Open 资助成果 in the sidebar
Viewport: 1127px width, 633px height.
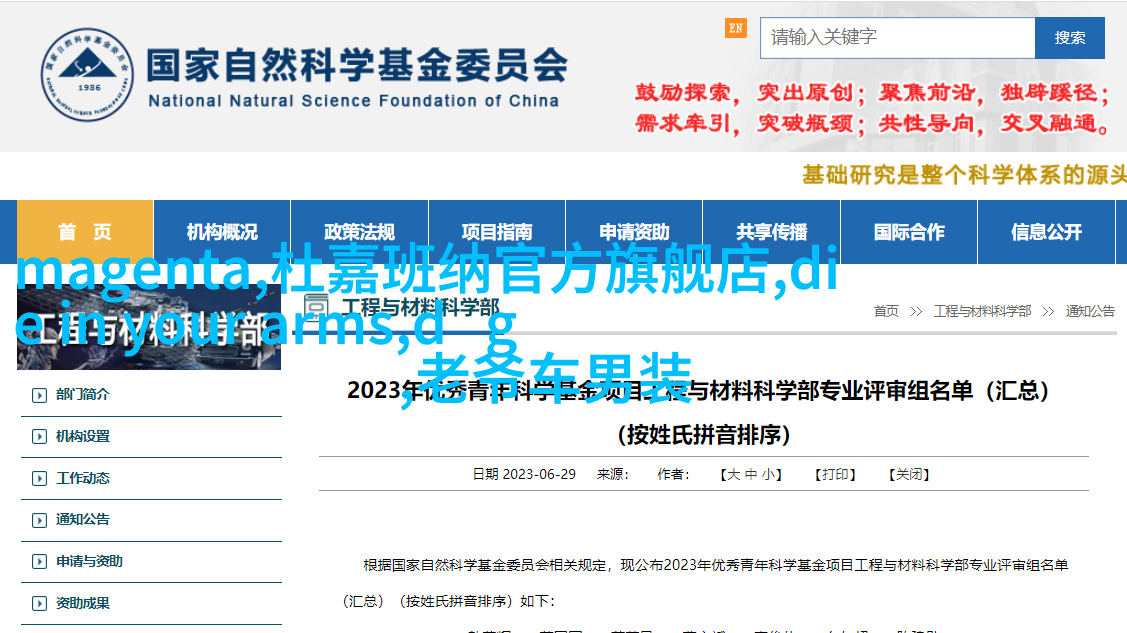tap(83, 603)
